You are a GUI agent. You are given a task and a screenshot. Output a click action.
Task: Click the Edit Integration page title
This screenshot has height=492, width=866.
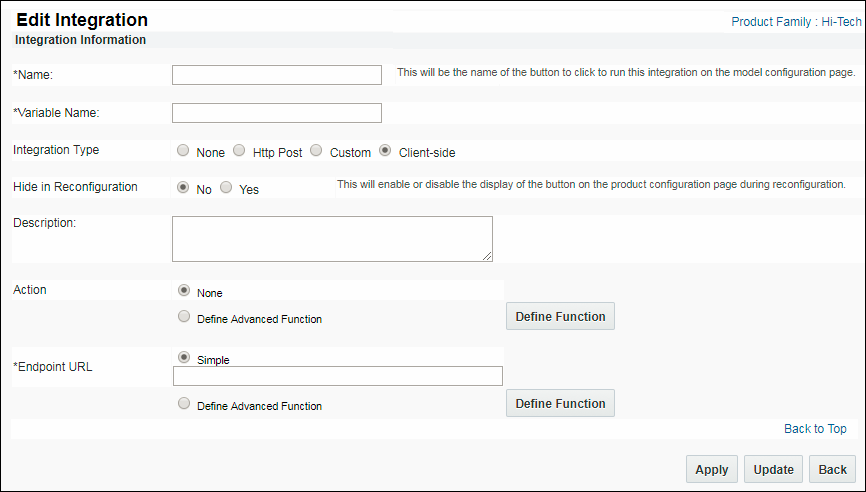[x=82, y=20]
